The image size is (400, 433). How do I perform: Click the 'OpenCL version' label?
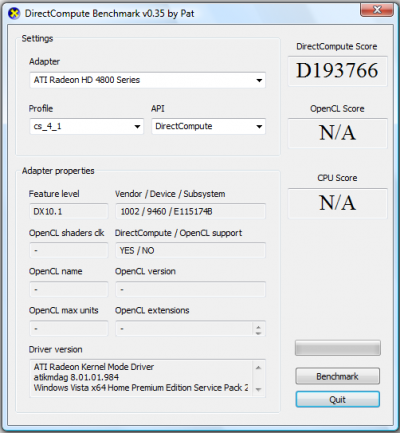pyautogui.click(x=145, y=271)
